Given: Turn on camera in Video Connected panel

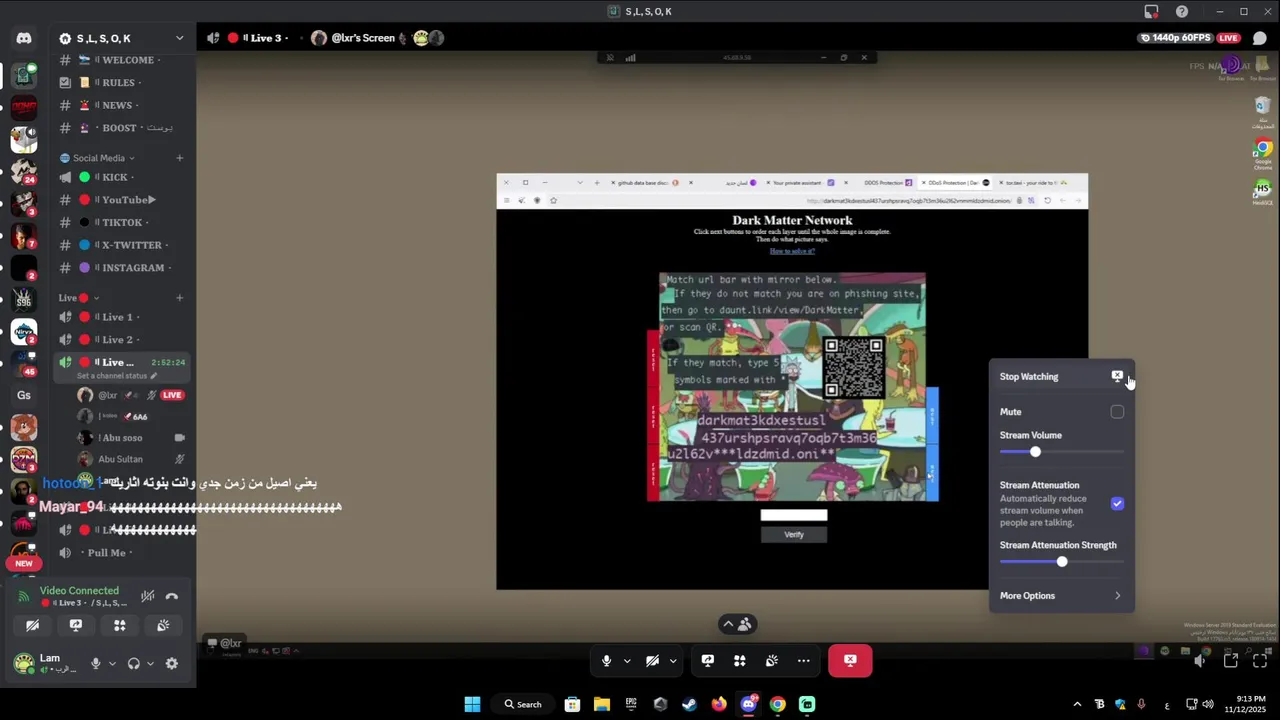Looking at the screenshot, I should (33, 625).
